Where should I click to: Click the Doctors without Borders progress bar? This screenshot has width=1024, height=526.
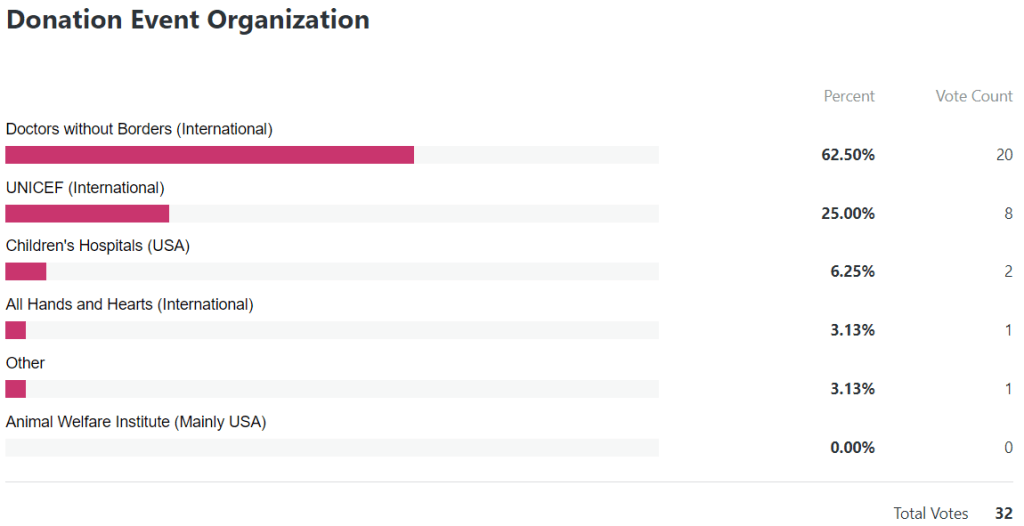(x=331, y=155)
